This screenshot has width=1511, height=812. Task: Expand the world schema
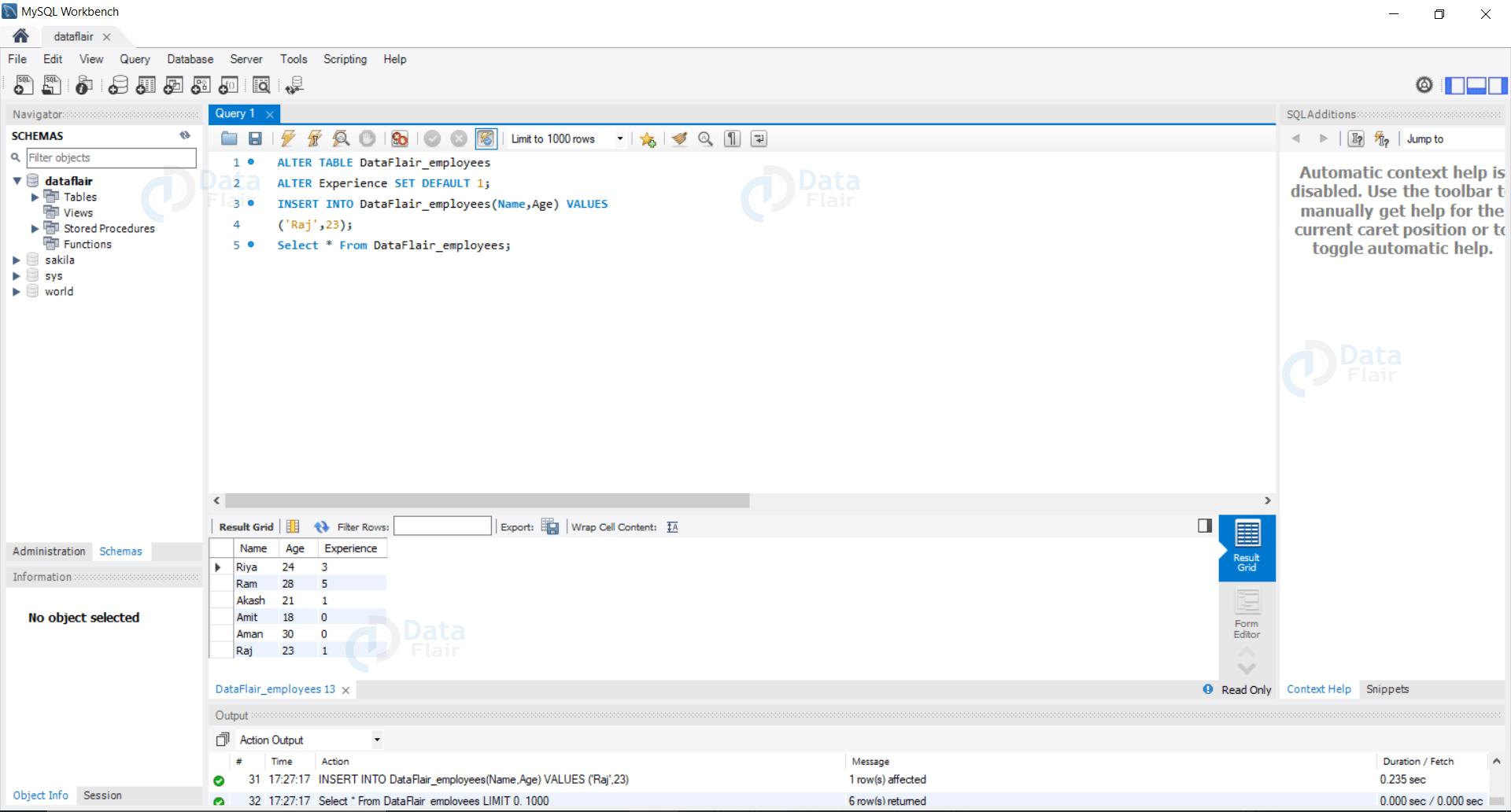point(17,291)
